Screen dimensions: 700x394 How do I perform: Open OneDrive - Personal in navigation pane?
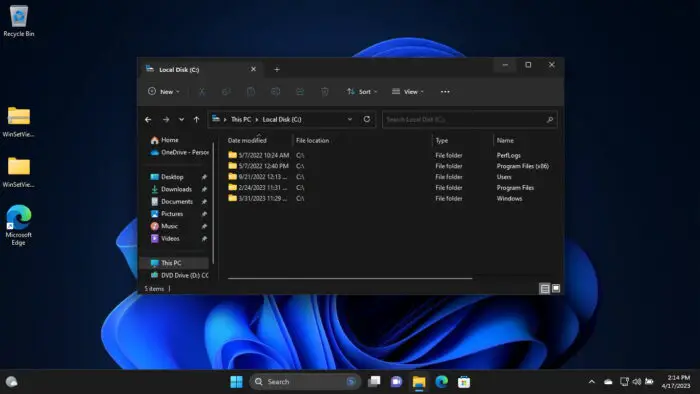point(179,153)
